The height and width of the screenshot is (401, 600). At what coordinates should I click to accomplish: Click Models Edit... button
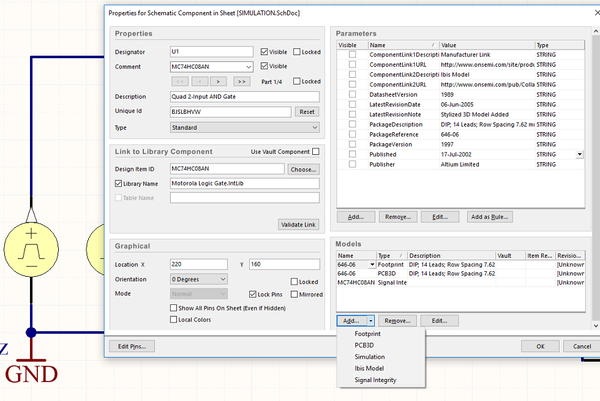pyautogui.click(x=439, y=321)
